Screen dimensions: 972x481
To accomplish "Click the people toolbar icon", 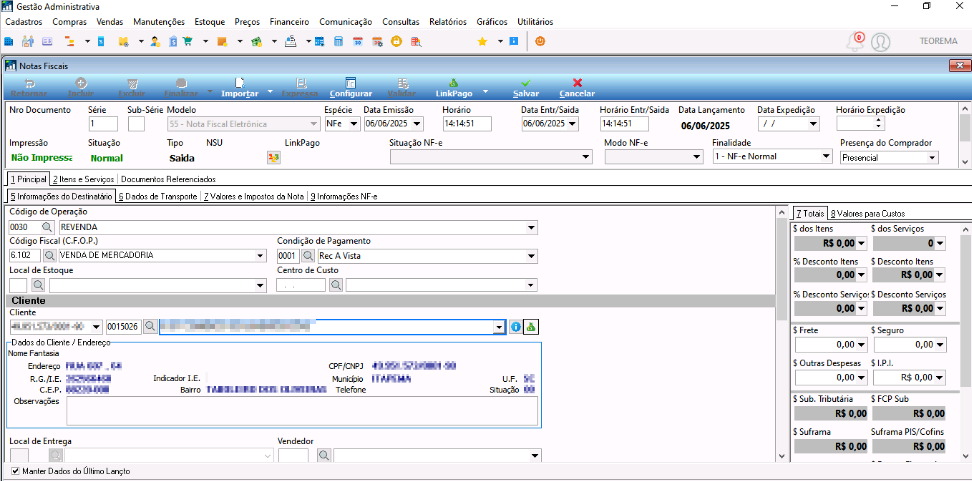I will [x=28, y=42].
